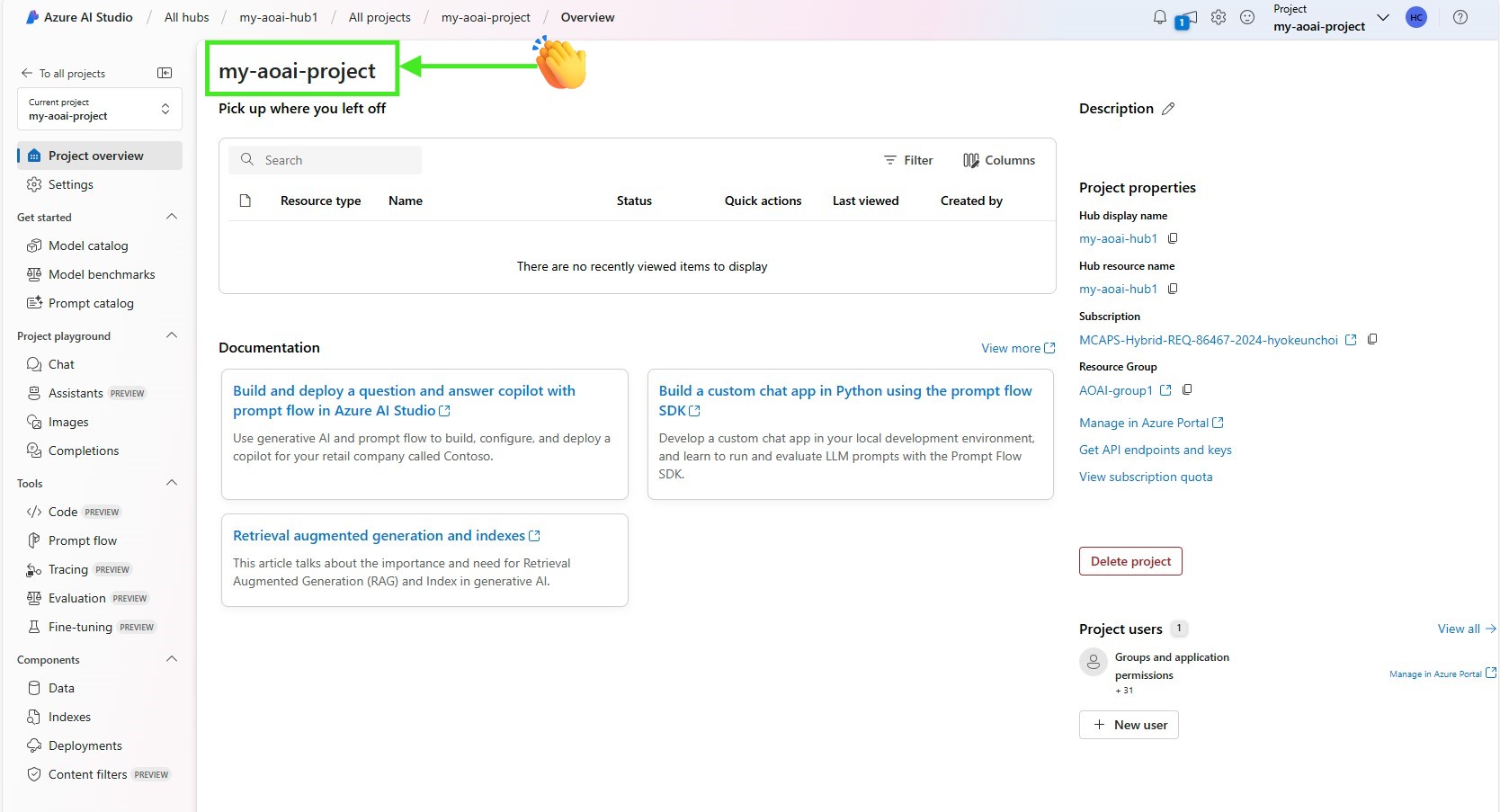Image resolution: width=1500 pixels, height=812 pixels.
Task: Collapse the Project playground section
Action: point(172,335)
